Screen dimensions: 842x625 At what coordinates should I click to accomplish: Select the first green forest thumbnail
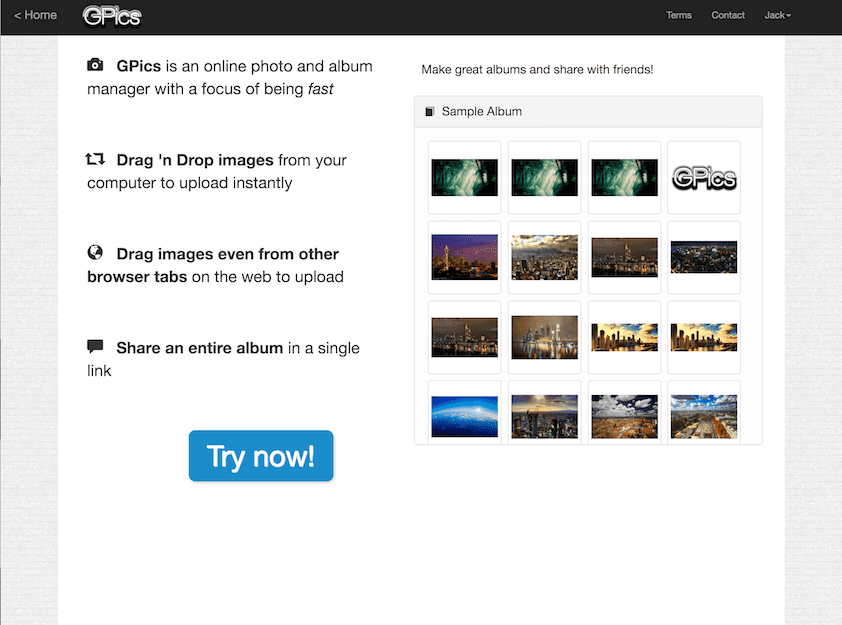coord(464,178)
